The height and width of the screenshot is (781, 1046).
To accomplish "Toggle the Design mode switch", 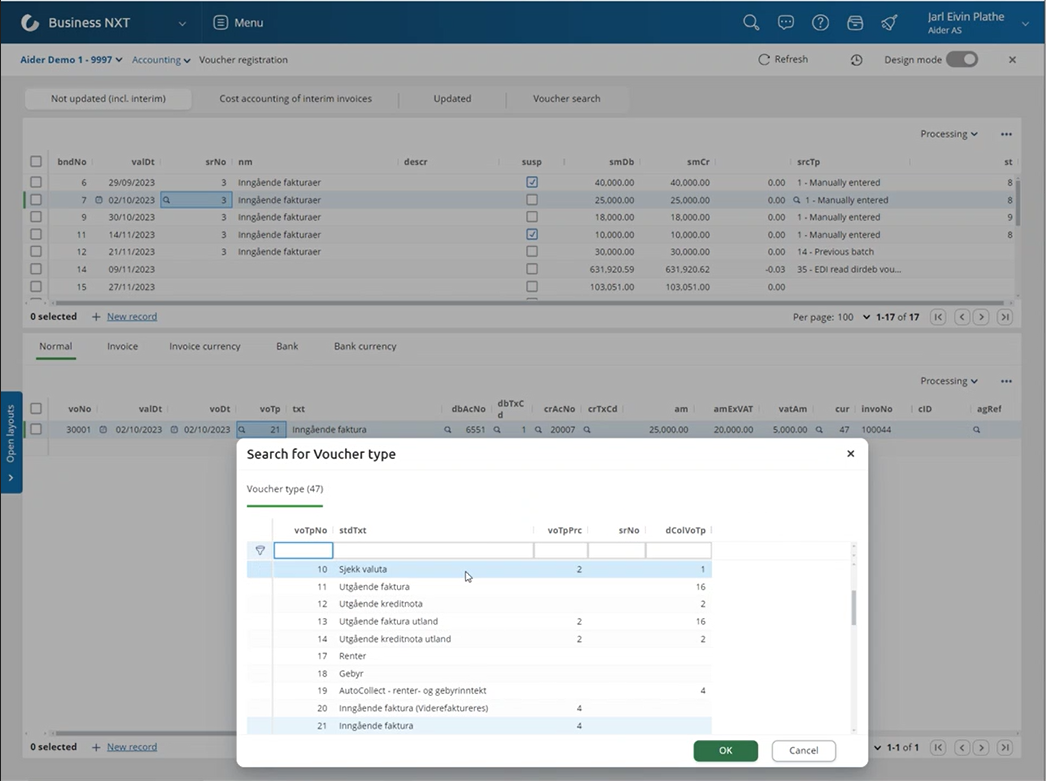I will (962, 60).
